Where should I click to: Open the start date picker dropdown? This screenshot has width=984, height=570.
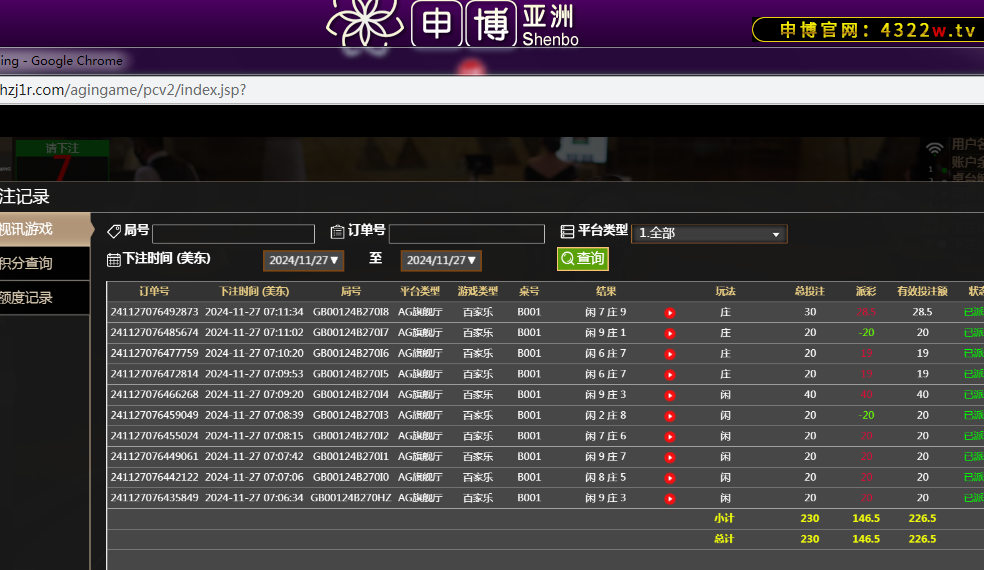pos(304,260)
